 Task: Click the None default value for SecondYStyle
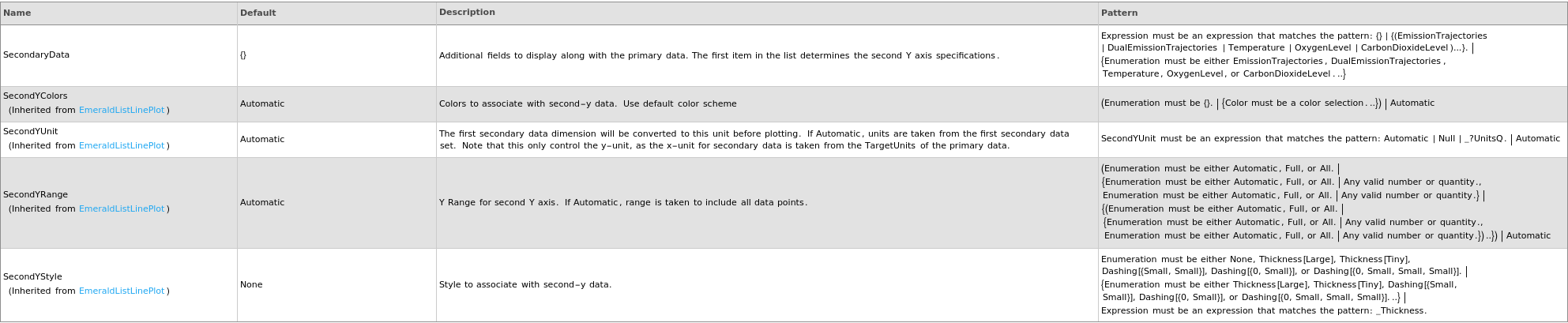coord(251,285)
